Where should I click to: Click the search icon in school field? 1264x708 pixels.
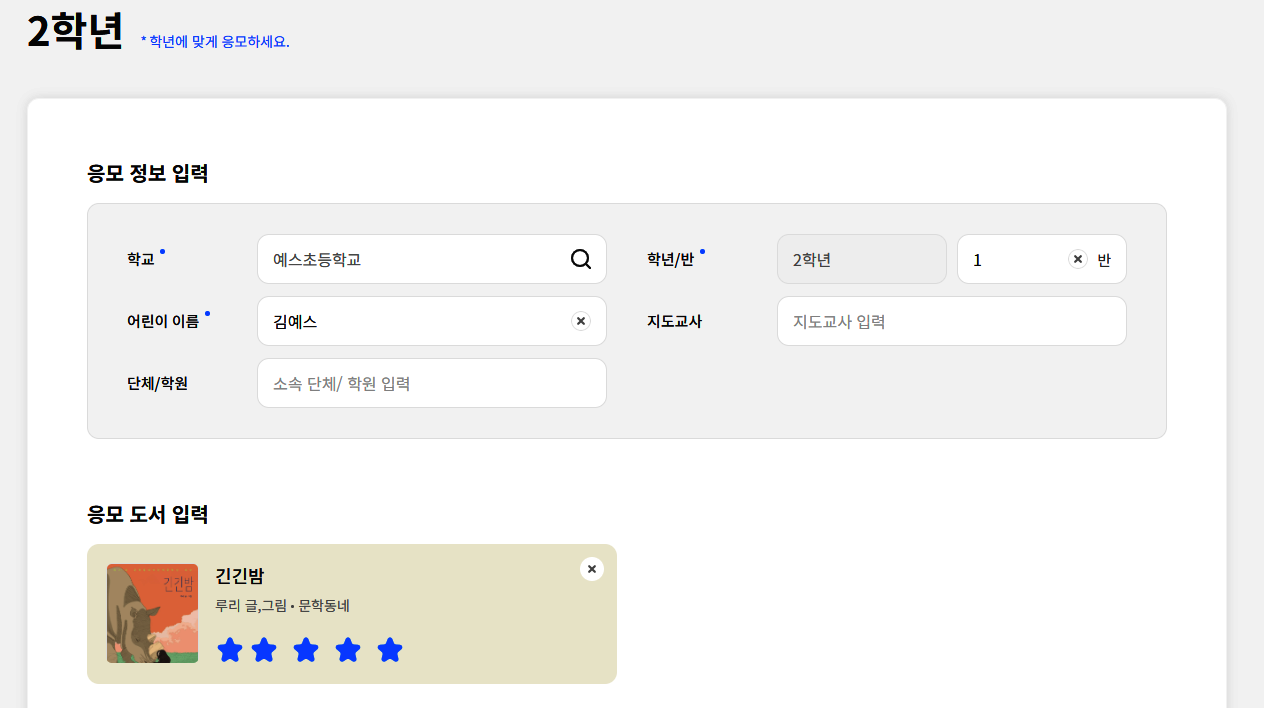(x=581, y=259)
